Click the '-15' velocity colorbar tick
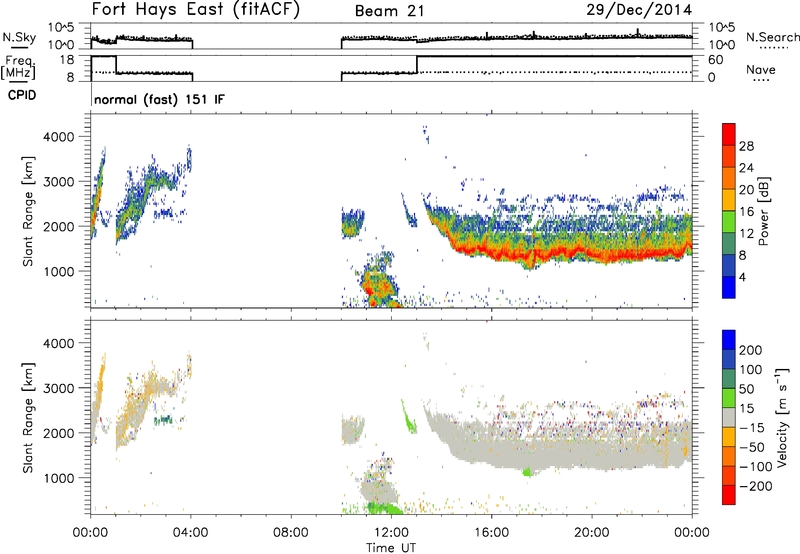Image resolution: width=800 pixels, height=554 pixels. (x=752, y=427)
